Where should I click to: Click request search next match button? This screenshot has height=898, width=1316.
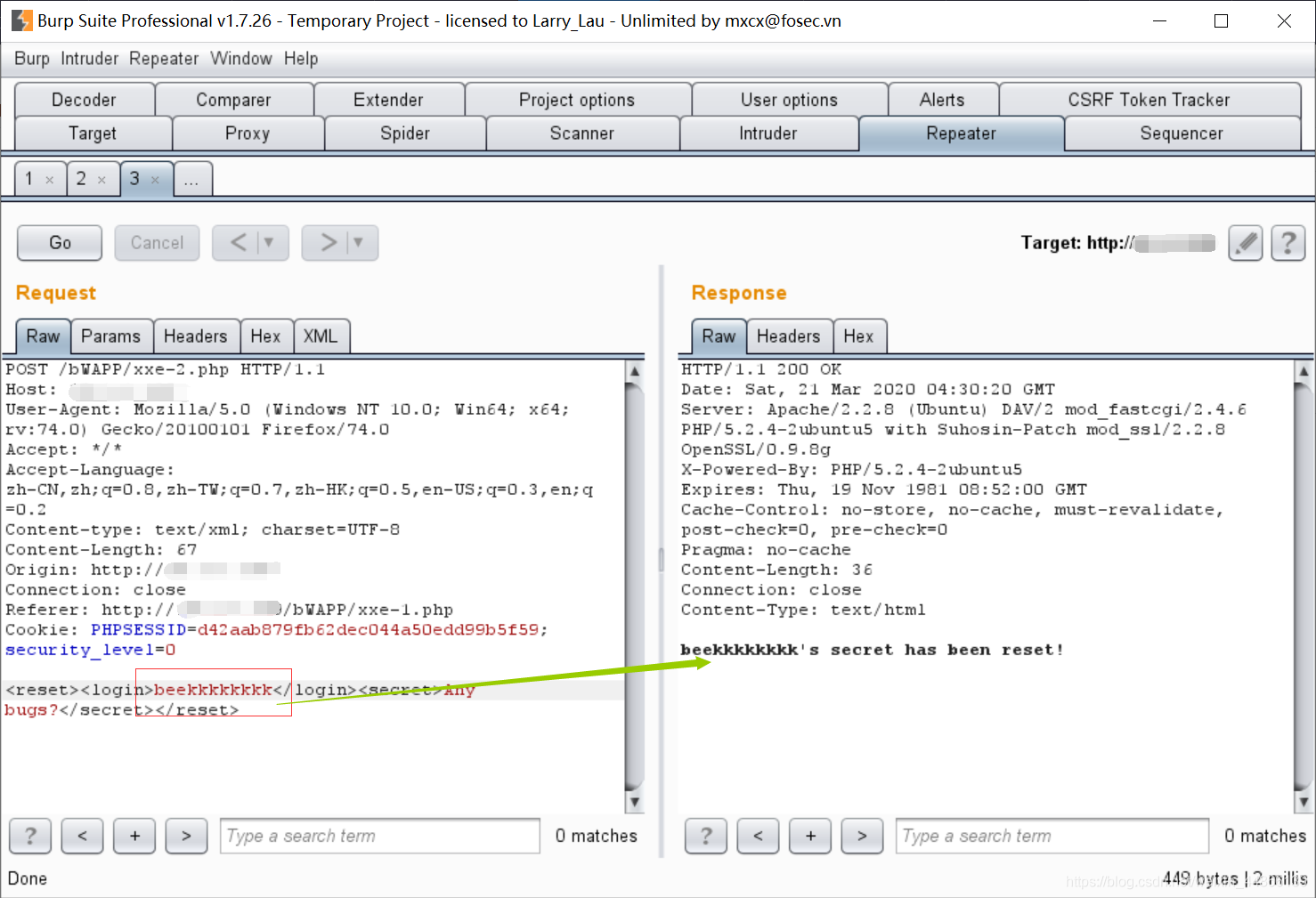(x=187, y=836)
